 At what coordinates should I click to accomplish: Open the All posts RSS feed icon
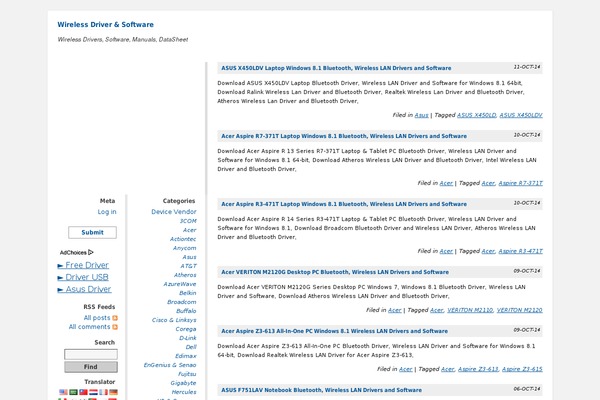pyautogui.click(x=115, y=318)
